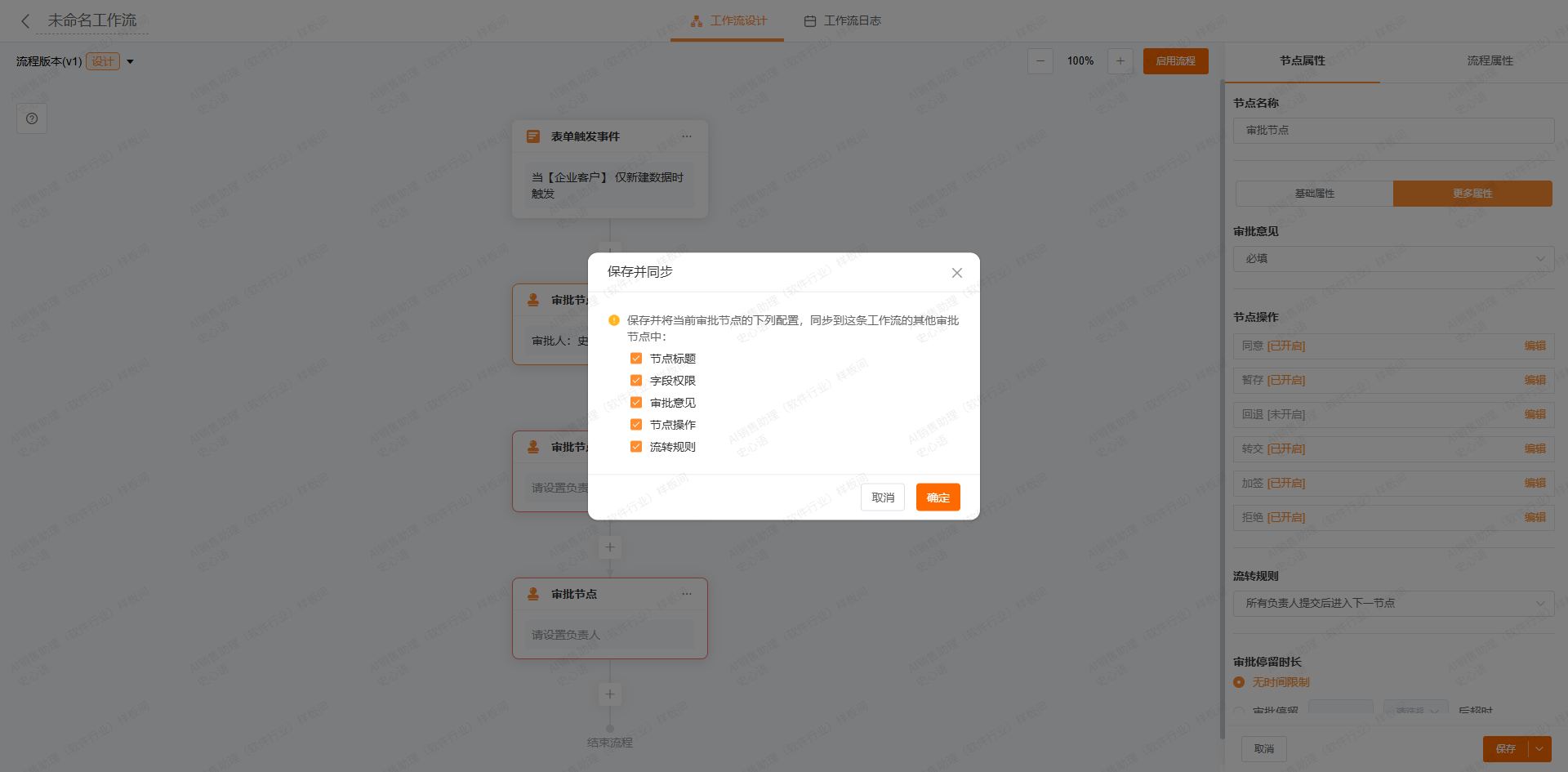
Task: Click 确定 in the sync dialog
Action: [x=938, y=498]
